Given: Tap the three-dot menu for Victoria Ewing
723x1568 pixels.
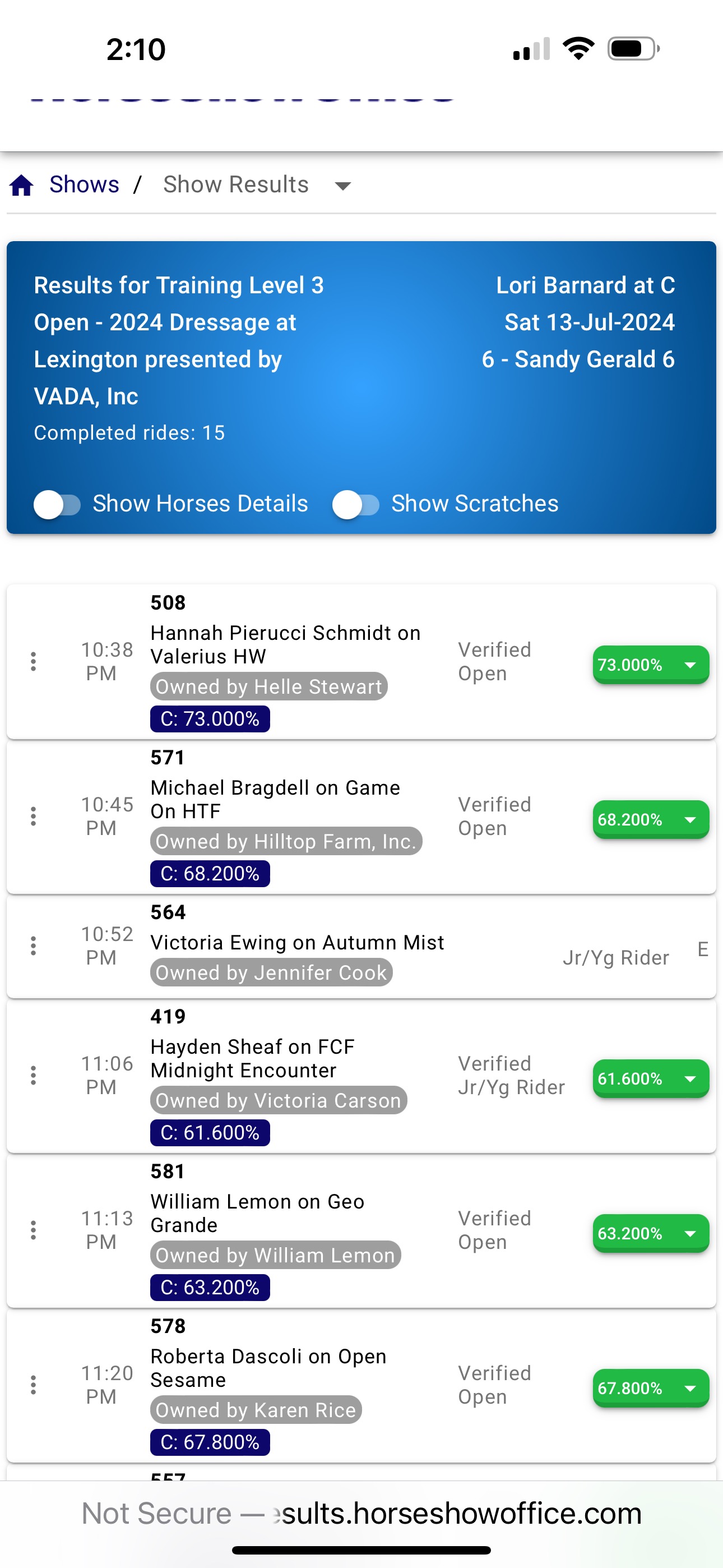Looking at the screenshot, I should [x=34, y=946].
